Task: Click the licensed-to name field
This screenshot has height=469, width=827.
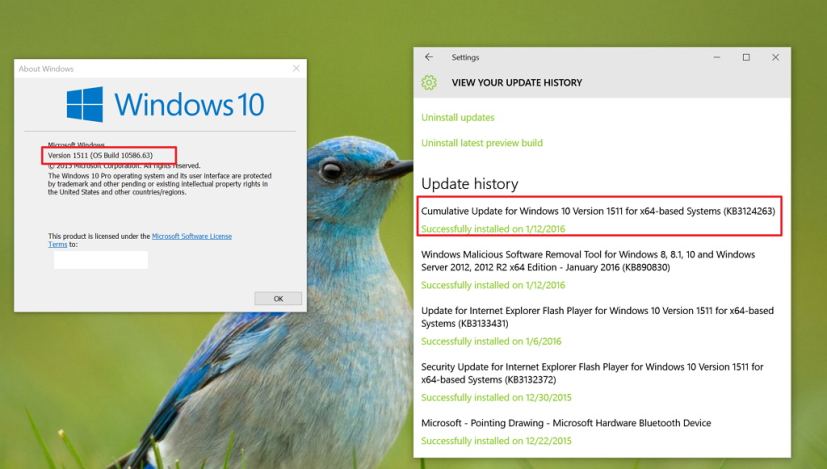Action: pos(101,260)
